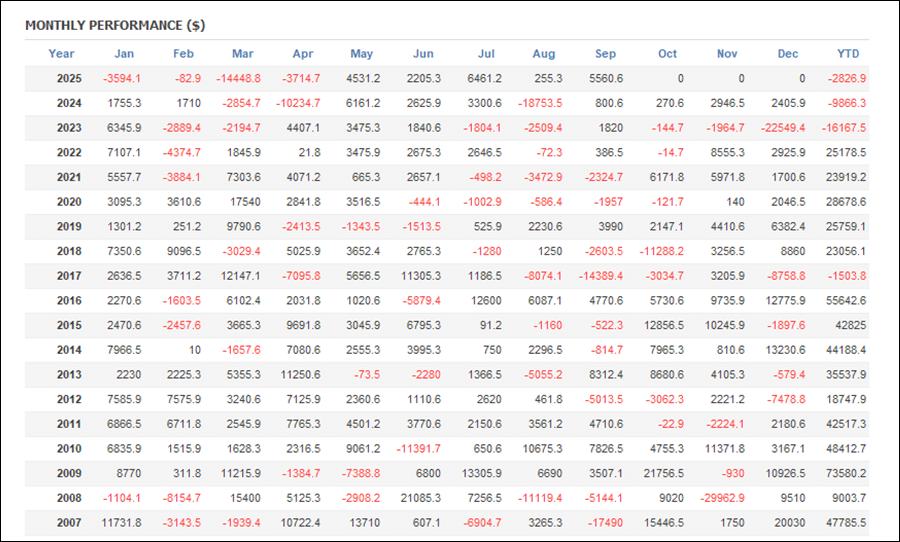Click the YTD column header

(x=848, y=54)
